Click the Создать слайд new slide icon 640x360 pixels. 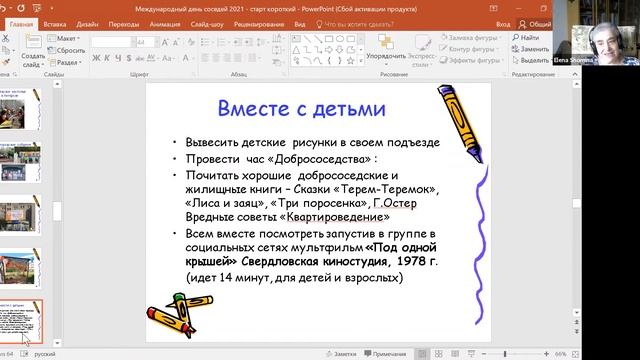(x=33, y=42)
